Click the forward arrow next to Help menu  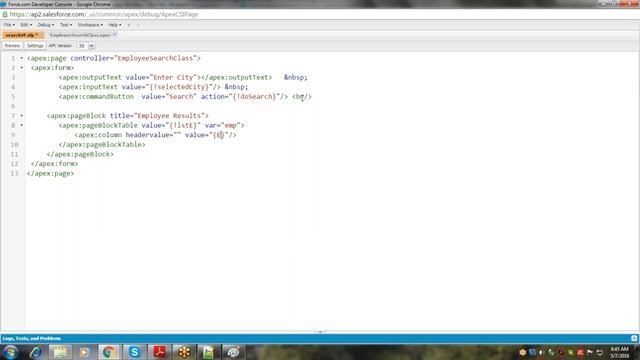tap(138, 25)
